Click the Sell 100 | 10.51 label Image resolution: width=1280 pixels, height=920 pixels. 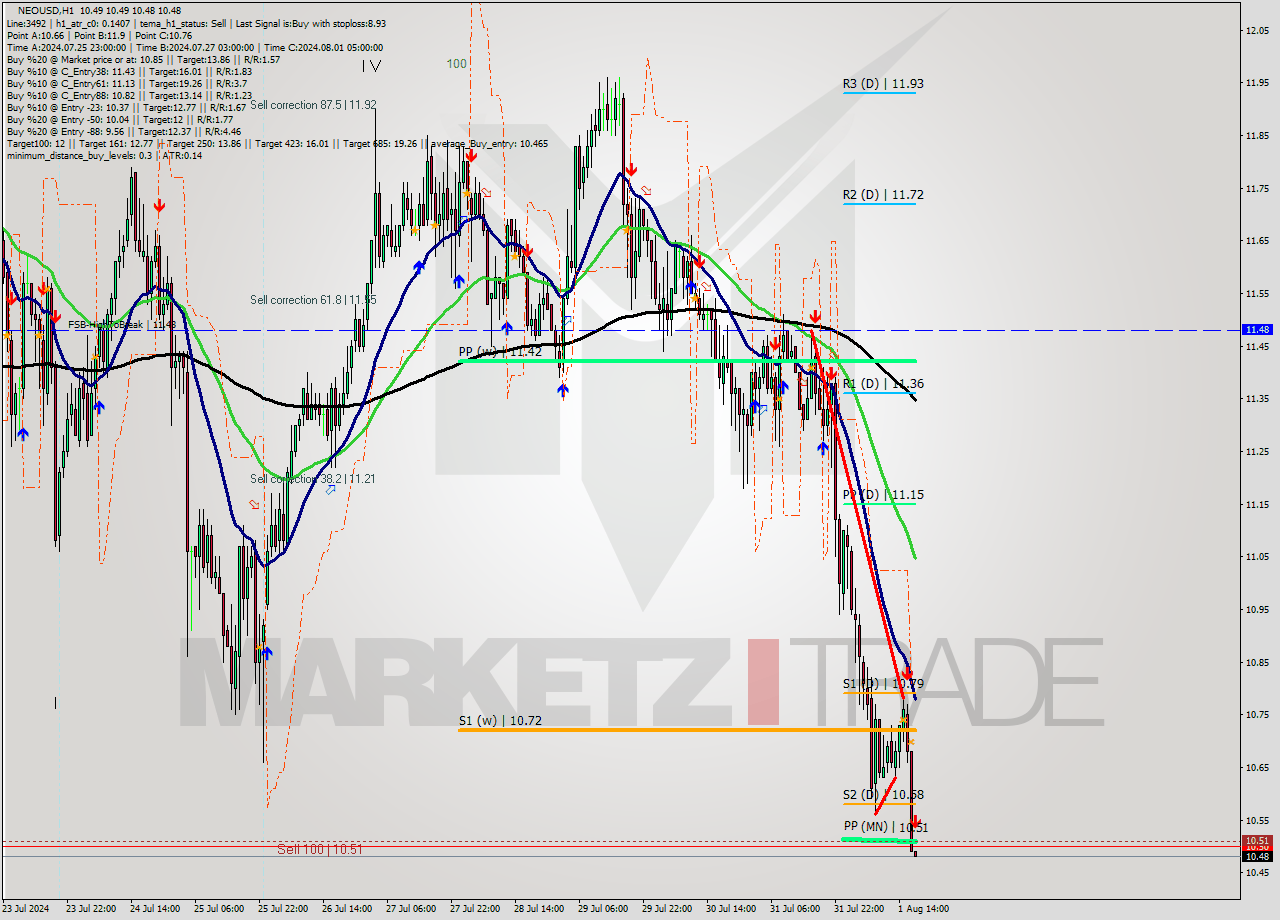point(320,850)
